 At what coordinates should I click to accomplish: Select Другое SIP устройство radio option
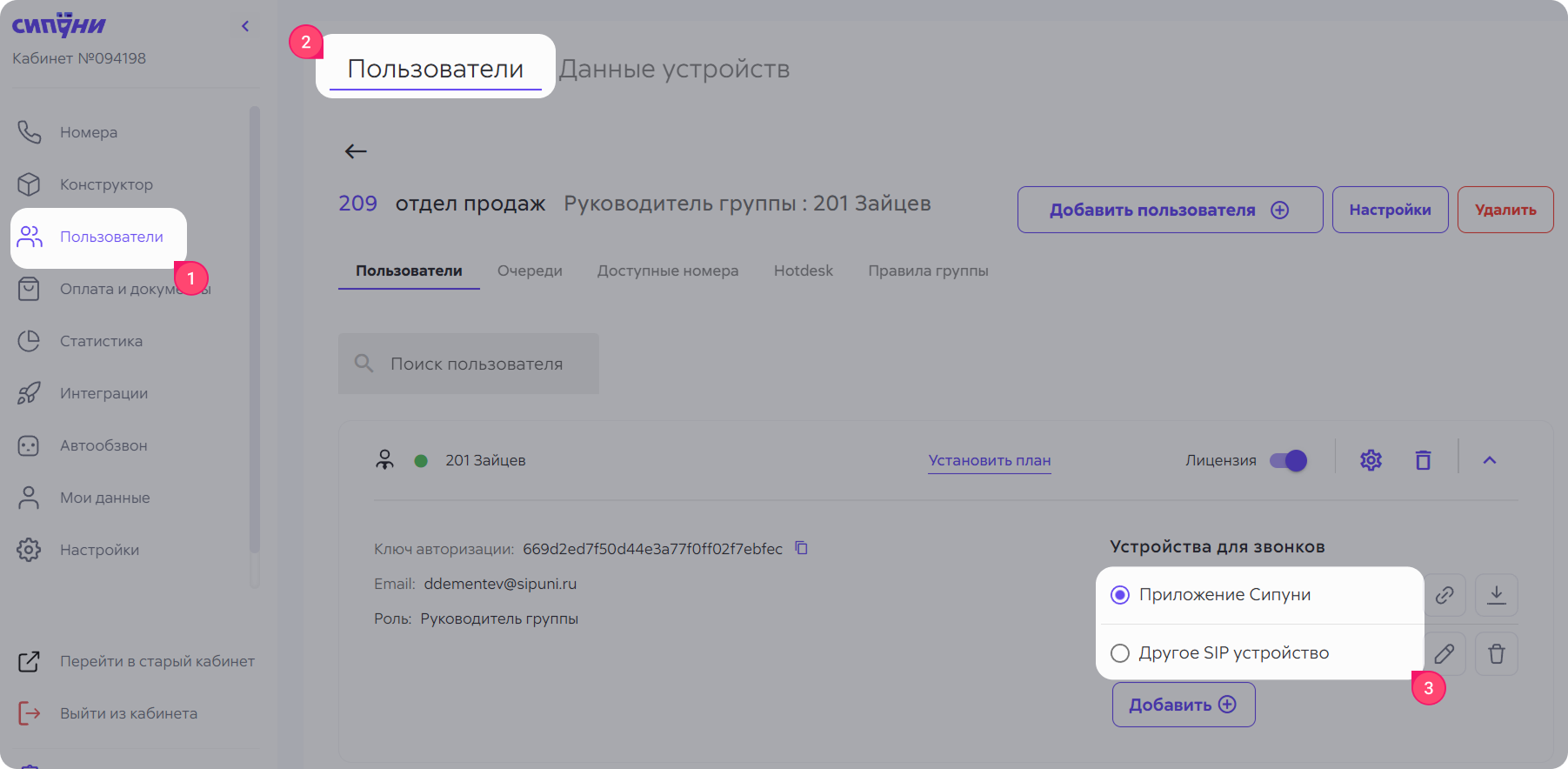pyautogui.click(x=1120, y=653)
